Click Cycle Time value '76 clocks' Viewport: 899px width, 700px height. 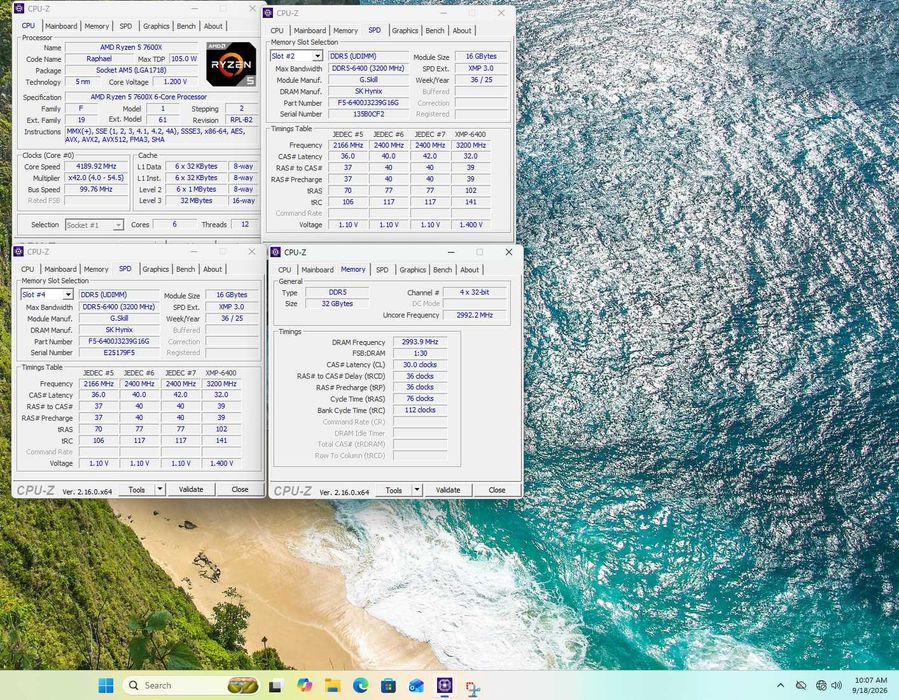420,398
